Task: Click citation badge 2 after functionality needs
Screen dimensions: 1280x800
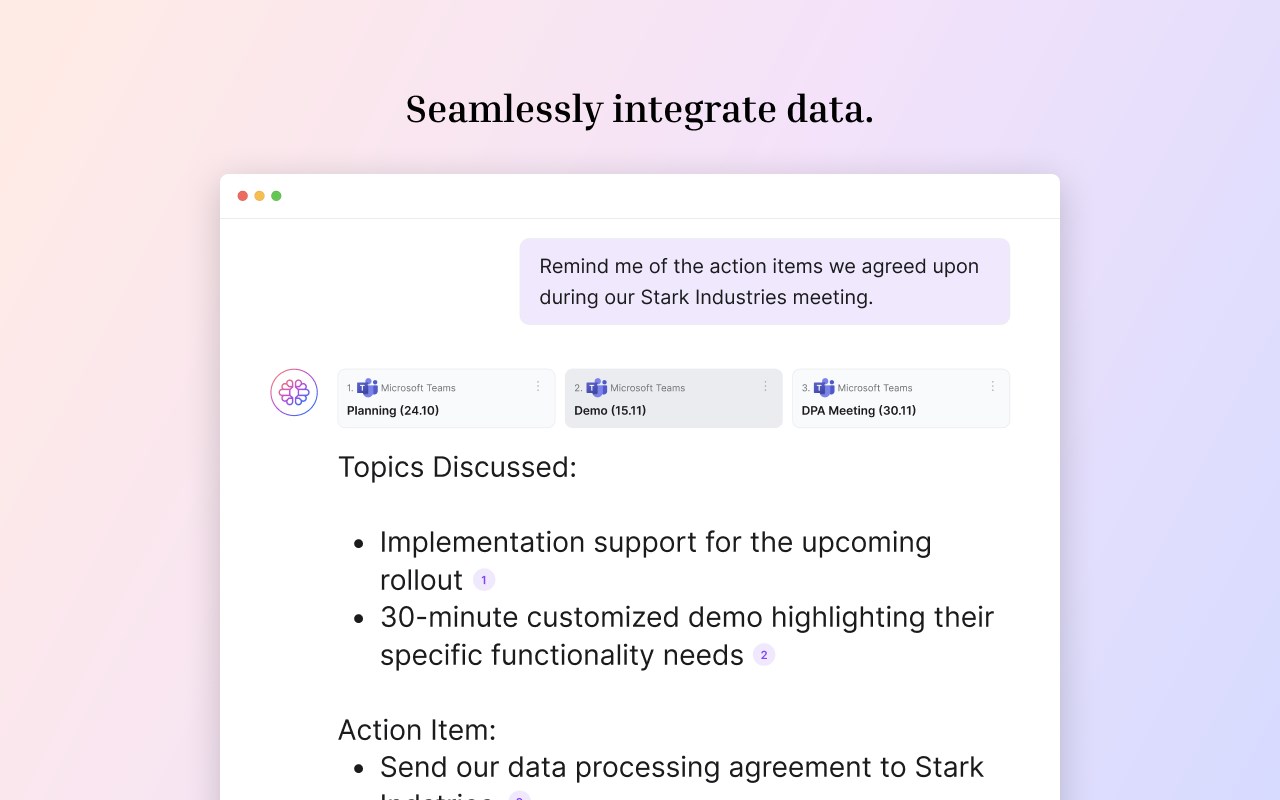Action: point(764,655)
